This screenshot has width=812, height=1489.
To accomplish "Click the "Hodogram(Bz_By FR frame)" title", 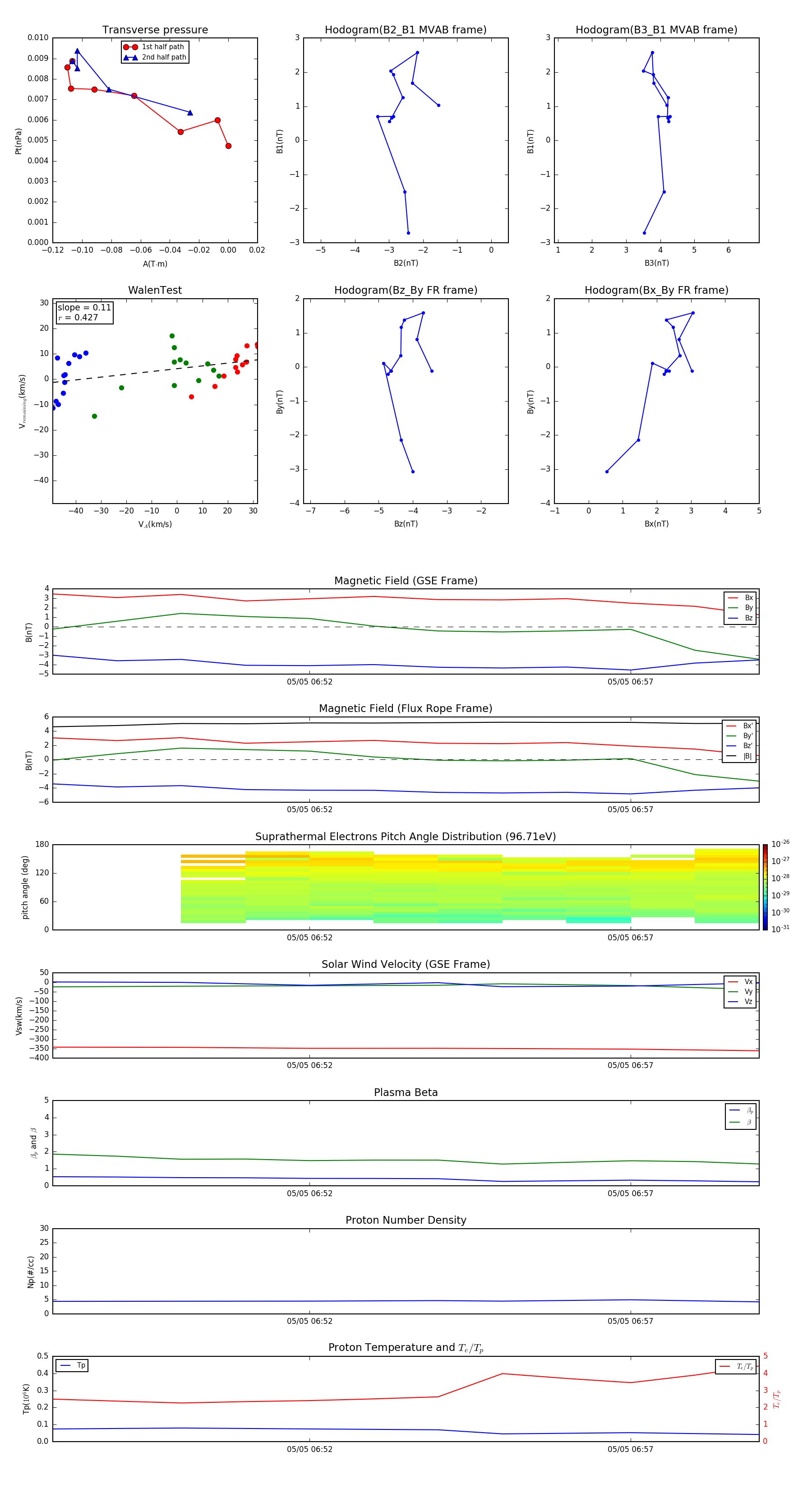I will (406, 290).
